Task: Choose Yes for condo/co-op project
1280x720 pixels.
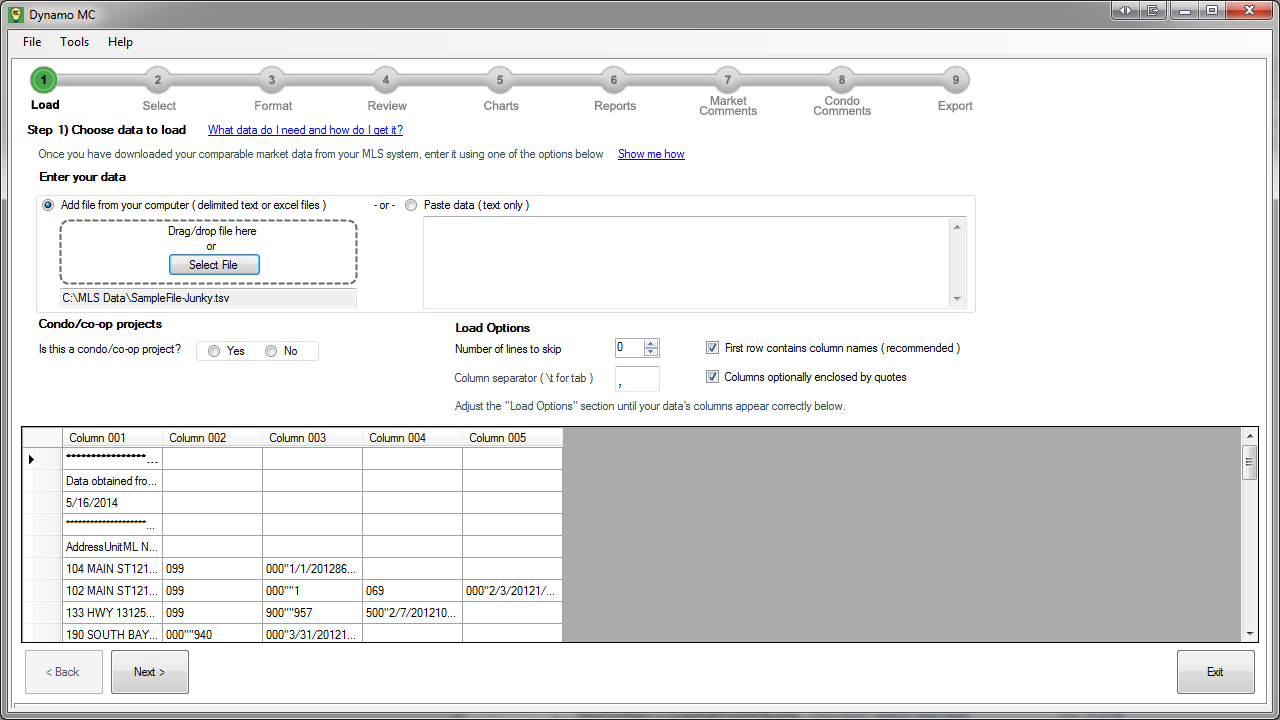Action: pos(214,351)
